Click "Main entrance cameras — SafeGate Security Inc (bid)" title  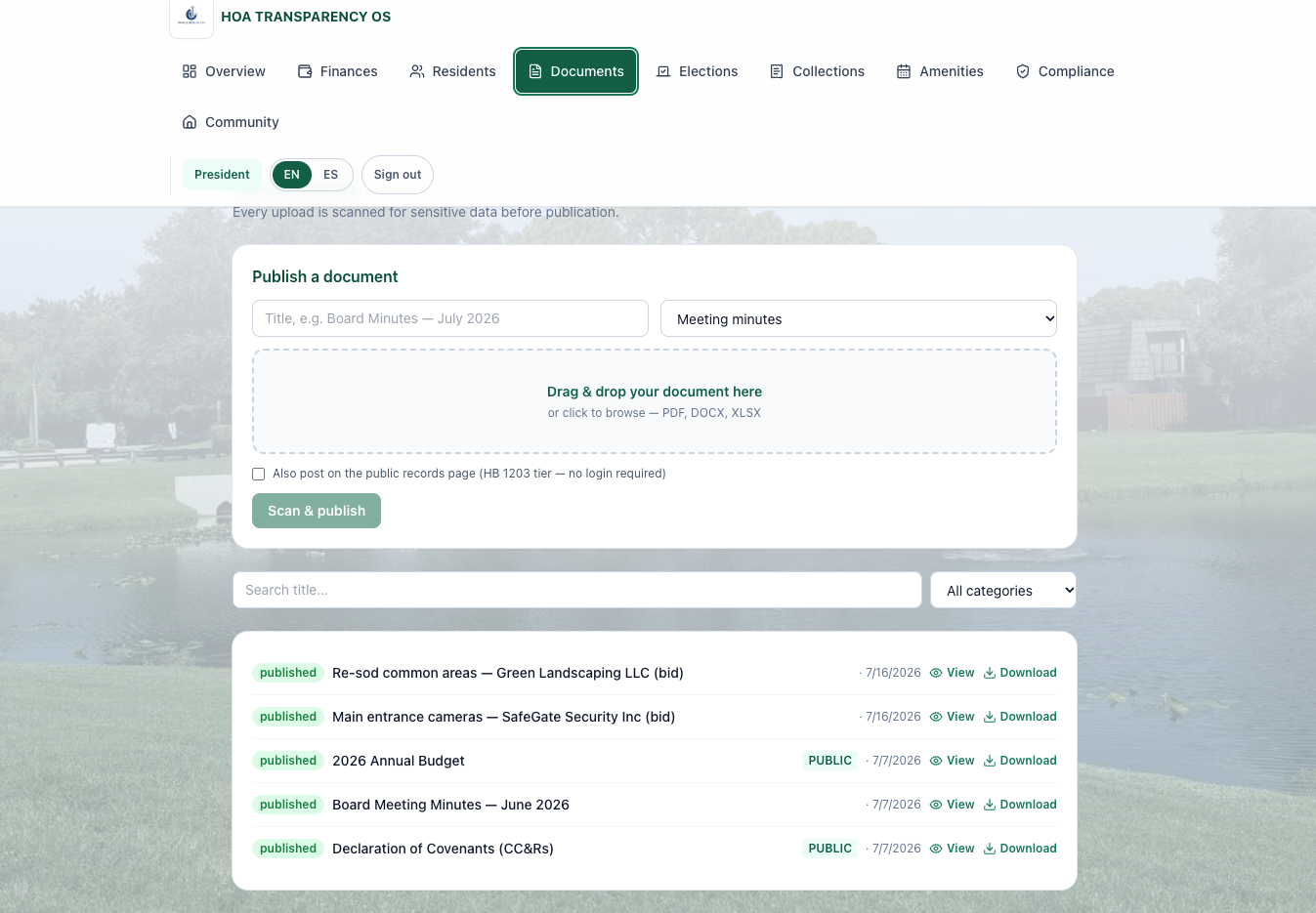coord(504,717)
